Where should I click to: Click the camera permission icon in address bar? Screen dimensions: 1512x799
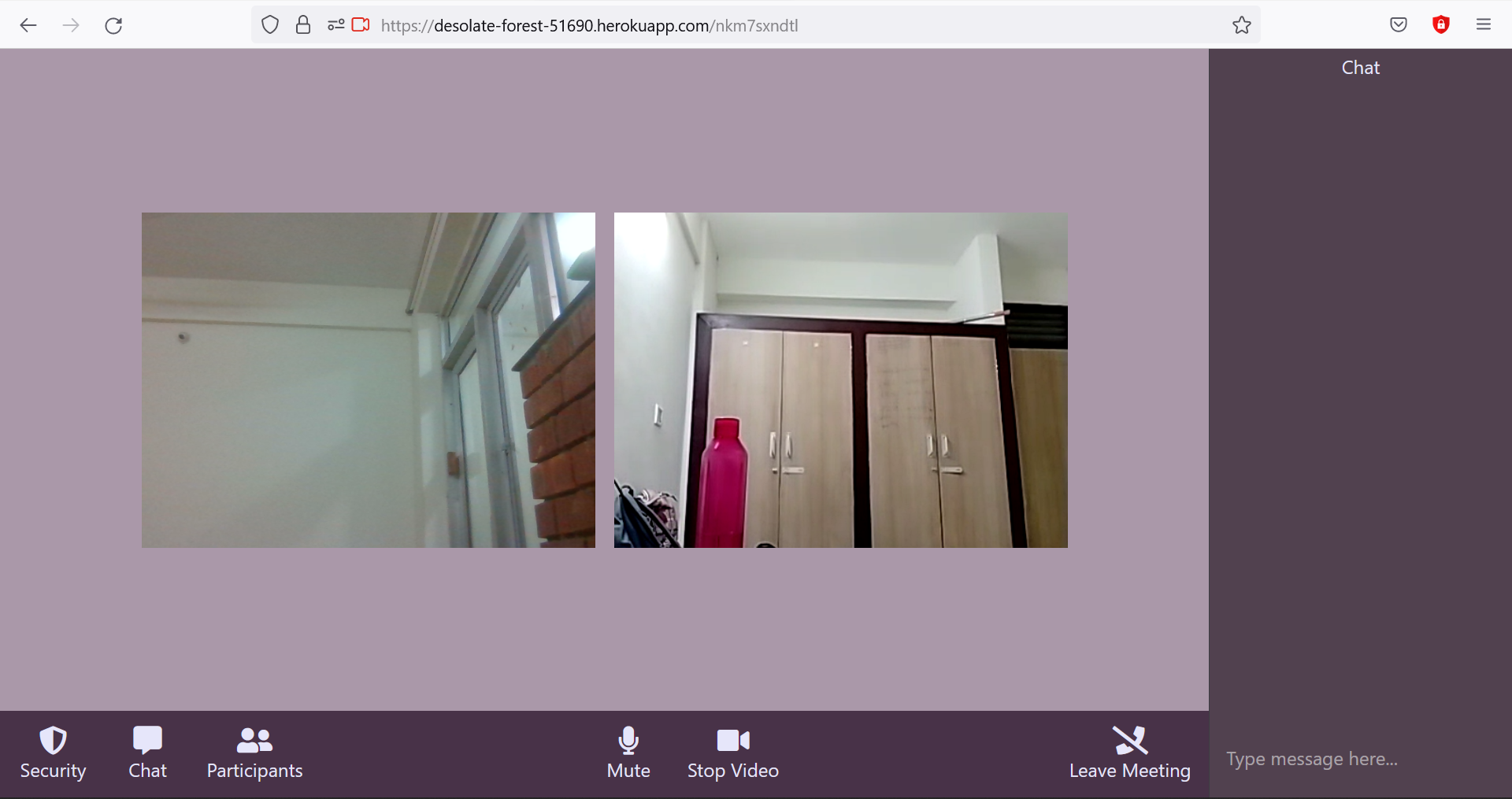(x=361, y=24)
